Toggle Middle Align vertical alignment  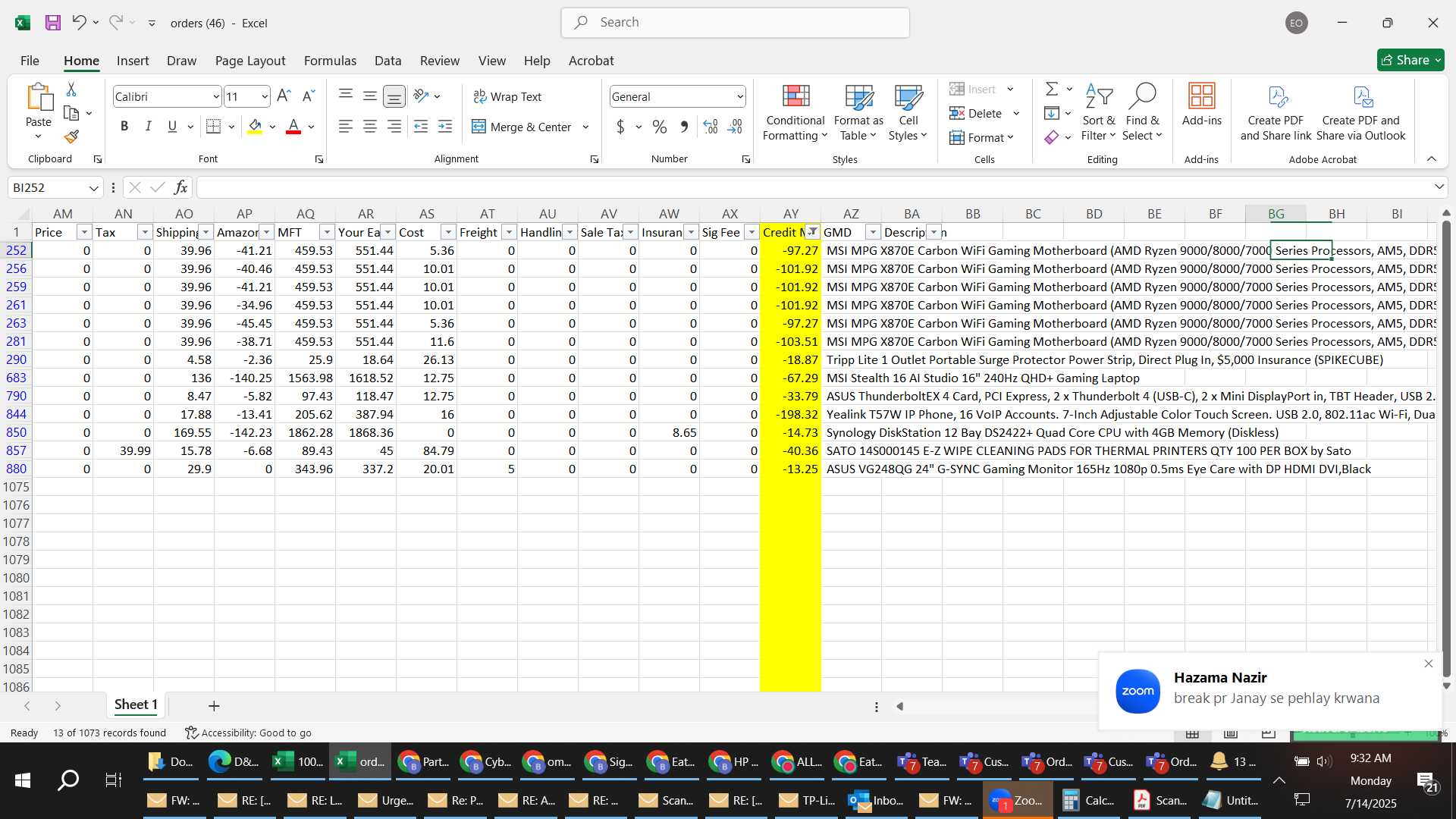[370, 96]
